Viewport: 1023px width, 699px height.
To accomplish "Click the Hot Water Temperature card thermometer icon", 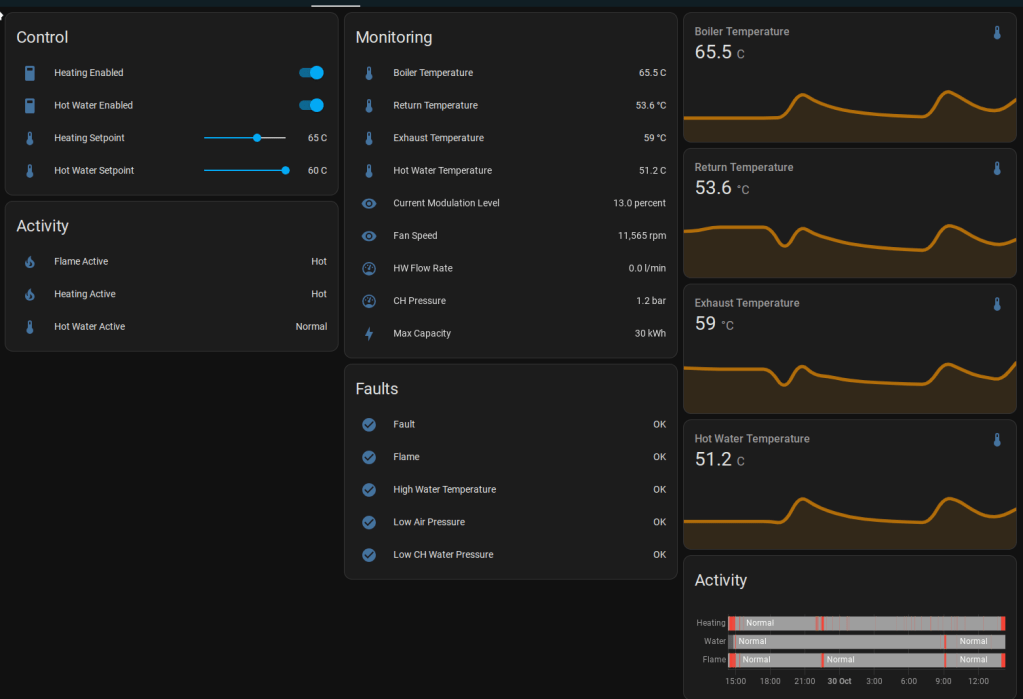I will (x=996, y=440).
